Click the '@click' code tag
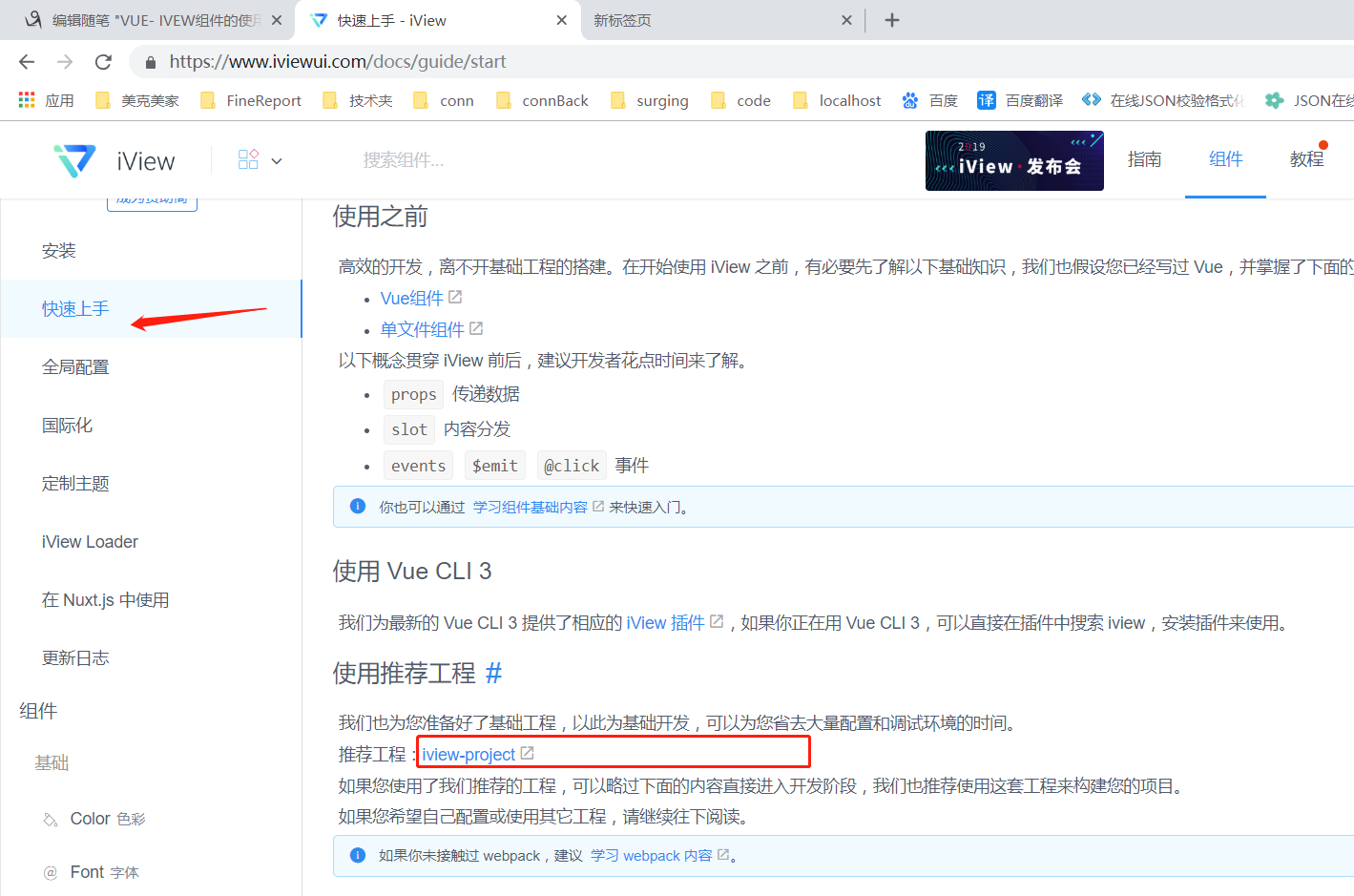 tap(572, 466)
